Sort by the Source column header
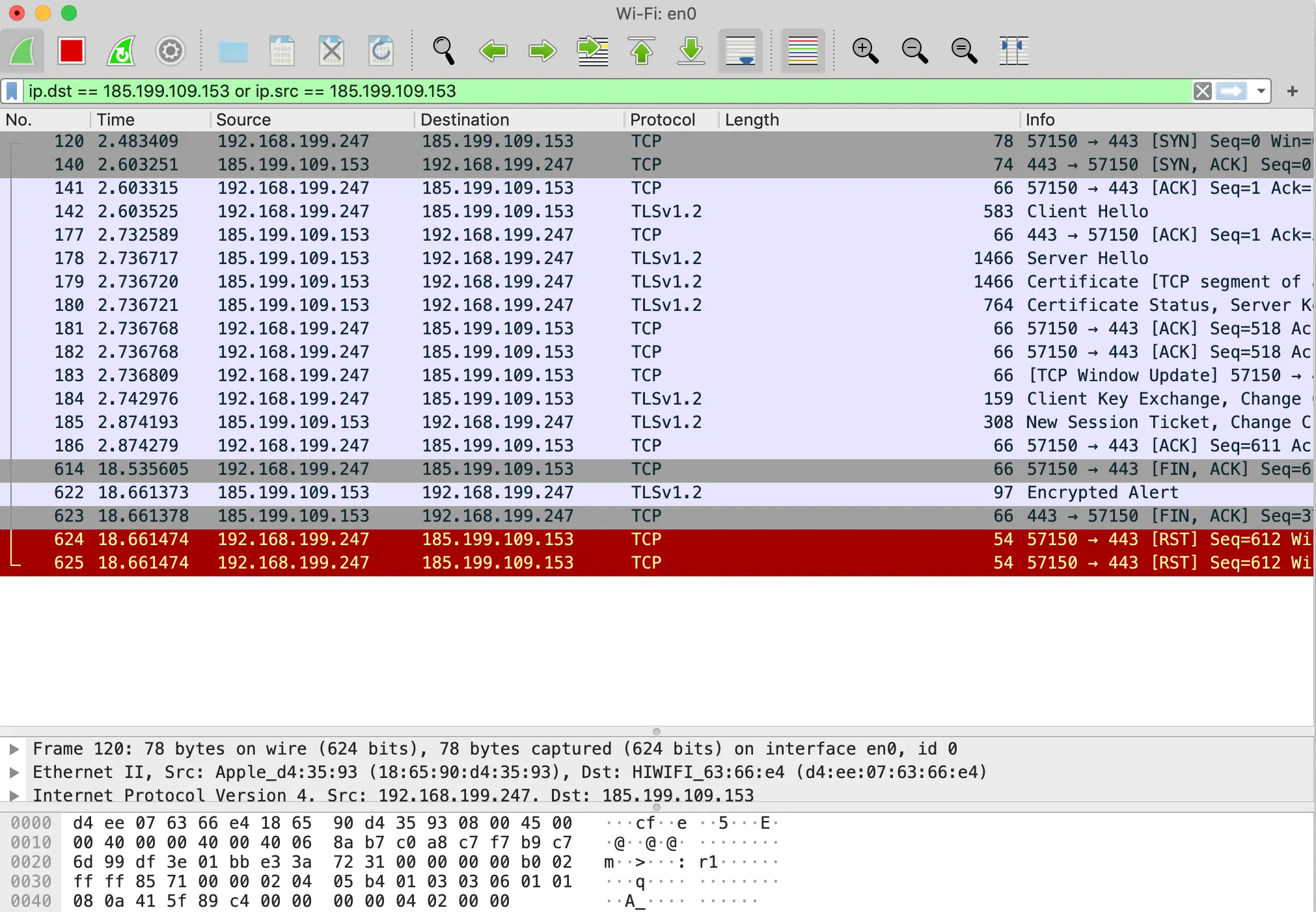The image size is (1316, 912). (243, 120)
